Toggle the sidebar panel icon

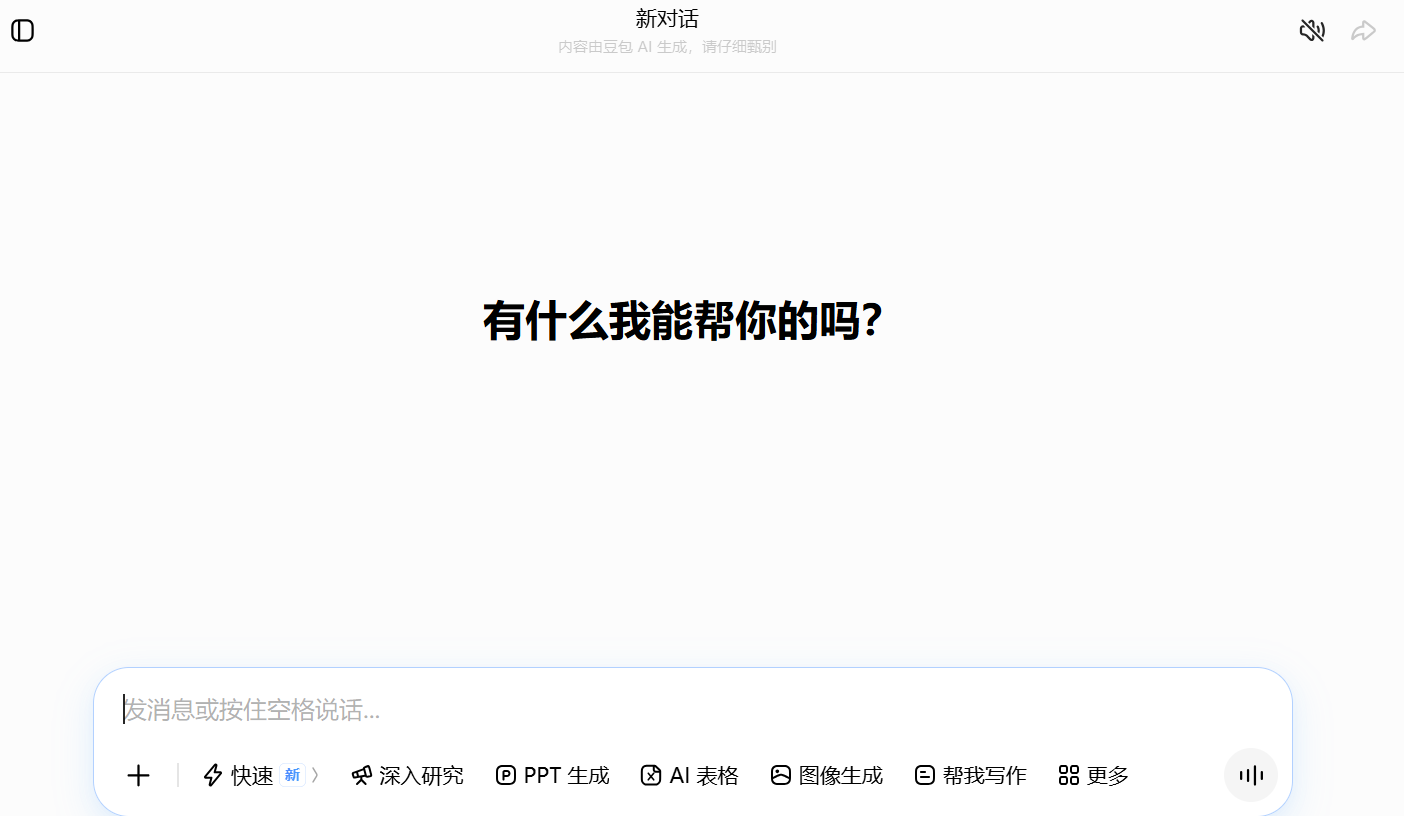coord(22,31)
